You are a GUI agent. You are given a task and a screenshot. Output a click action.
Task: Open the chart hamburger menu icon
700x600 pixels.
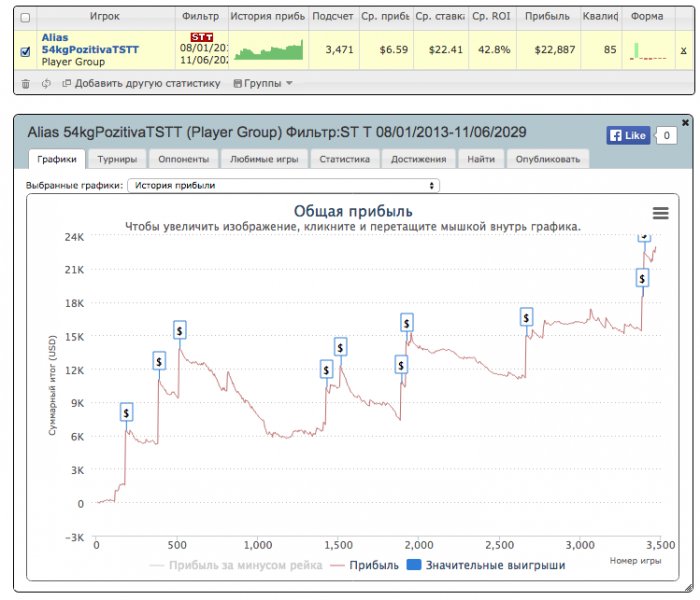click(660, 213)
